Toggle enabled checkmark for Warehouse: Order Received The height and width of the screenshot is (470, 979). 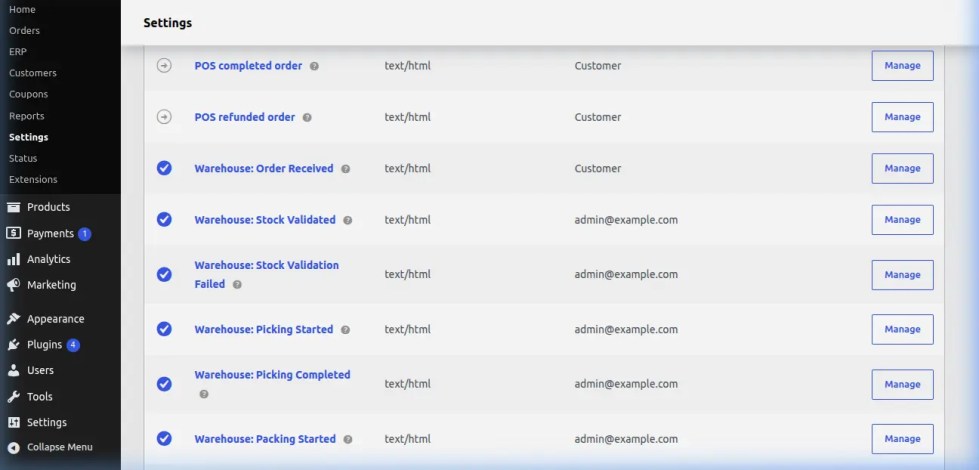(x=164, y=168)
